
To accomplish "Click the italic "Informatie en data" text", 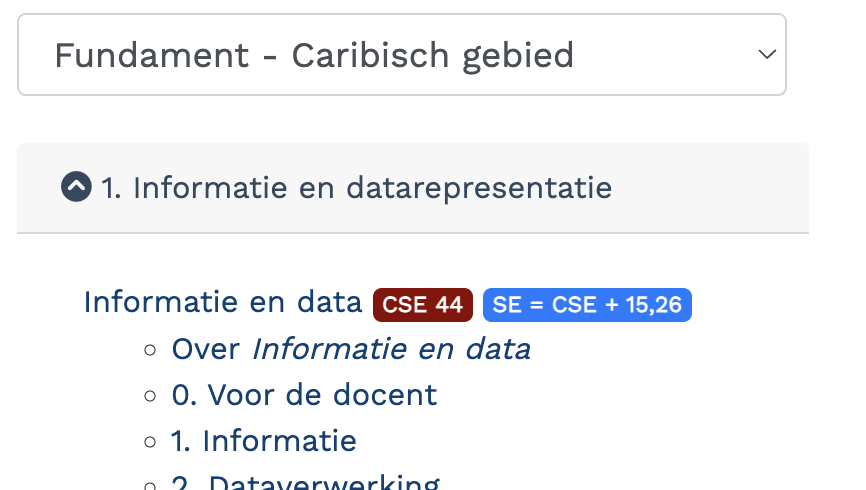I will [391, 349].
